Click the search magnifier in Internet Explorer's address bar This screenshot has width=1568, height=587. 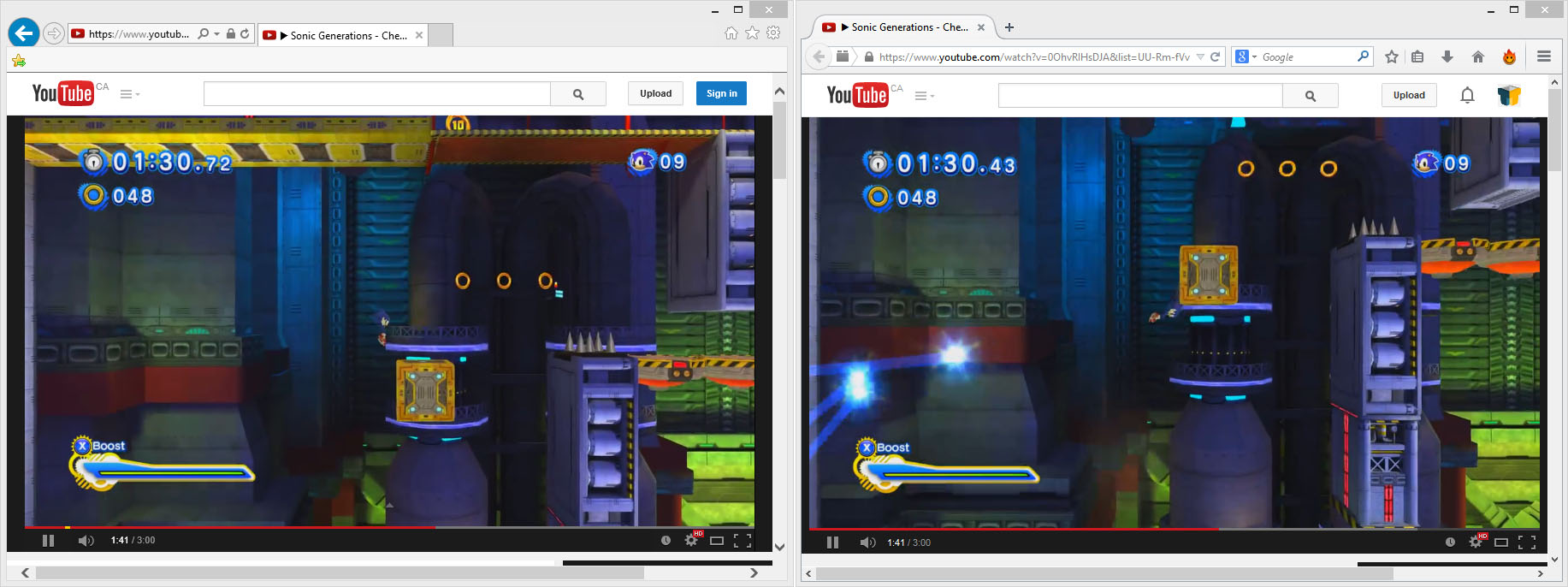(203, 34)
